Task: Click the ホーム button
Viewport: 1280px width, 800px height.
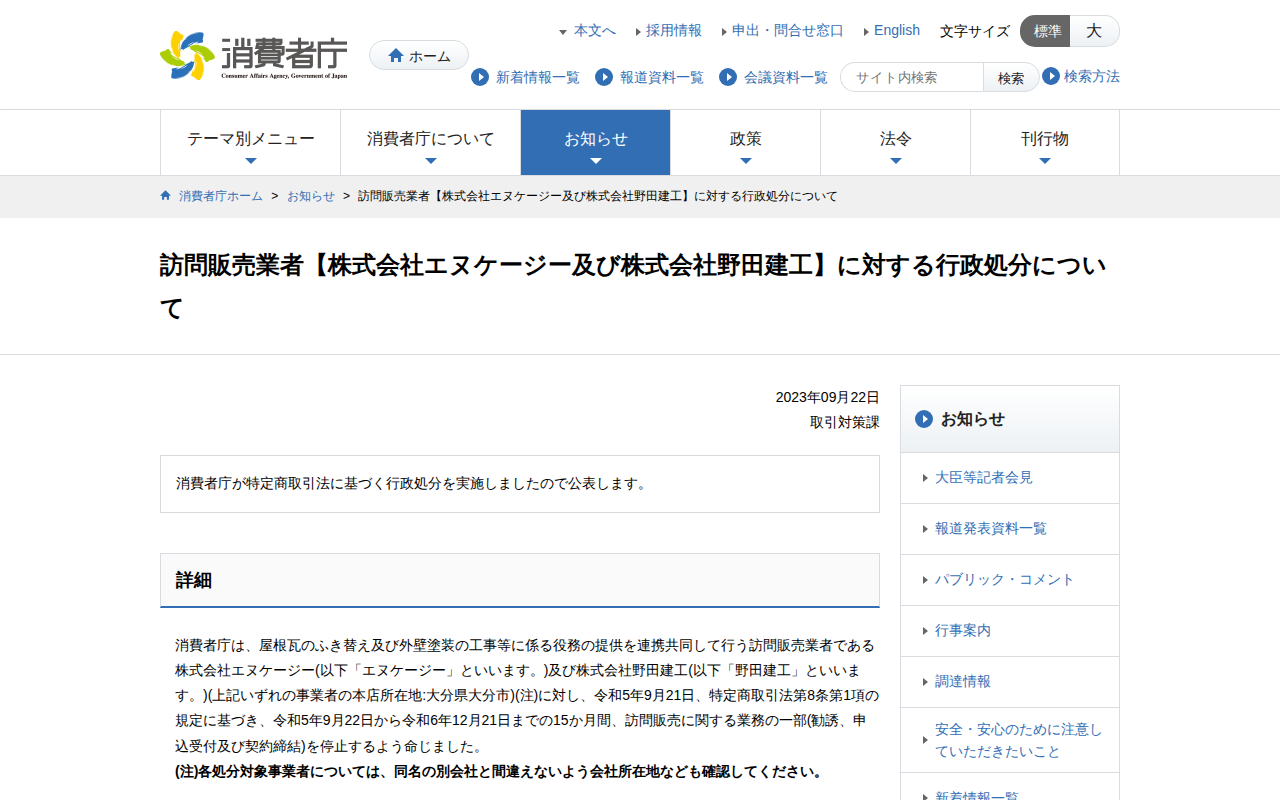Action: pyautogui.click(x=419, y=56)
